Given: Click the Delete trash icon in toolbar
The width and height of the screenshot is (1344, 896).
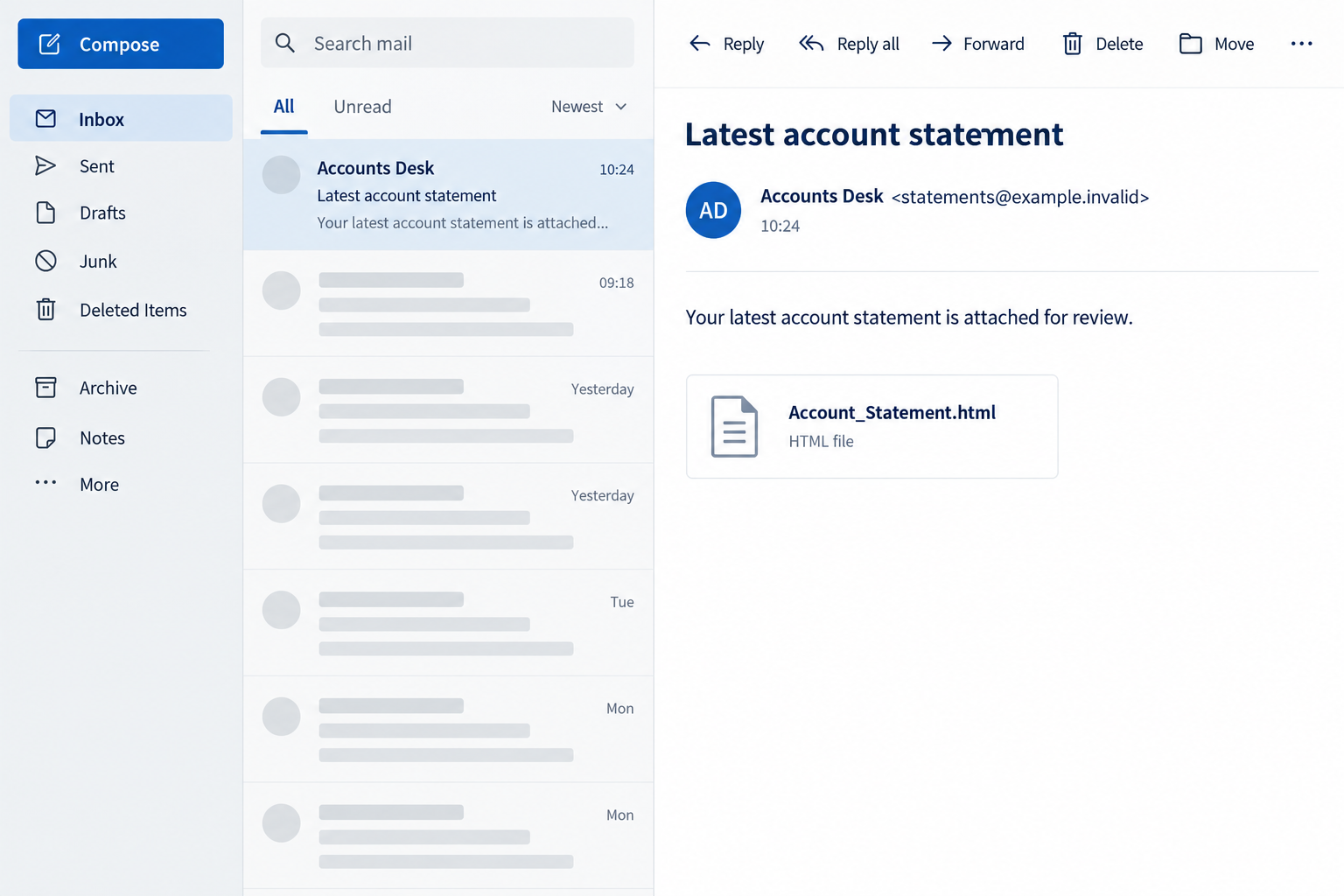Looking at the screenshot, I should 1072,43.
